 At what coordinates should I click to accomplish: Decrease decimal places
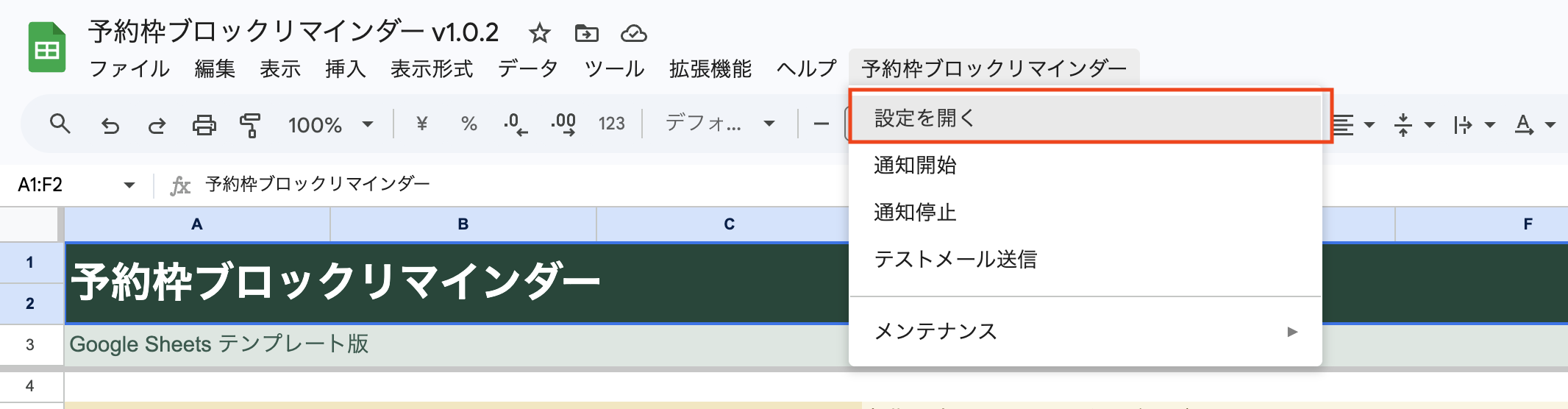click(516, 124)
